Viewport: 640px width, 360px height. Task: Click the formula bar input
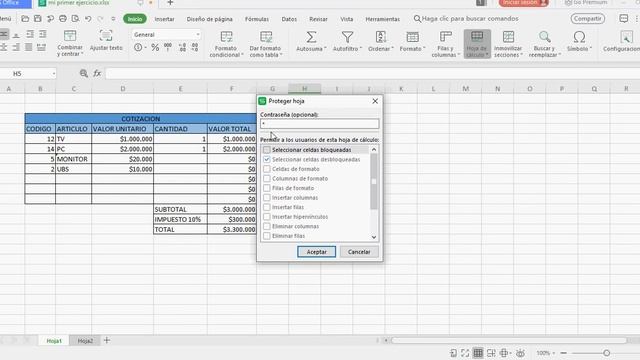click(x=372, y=73)
